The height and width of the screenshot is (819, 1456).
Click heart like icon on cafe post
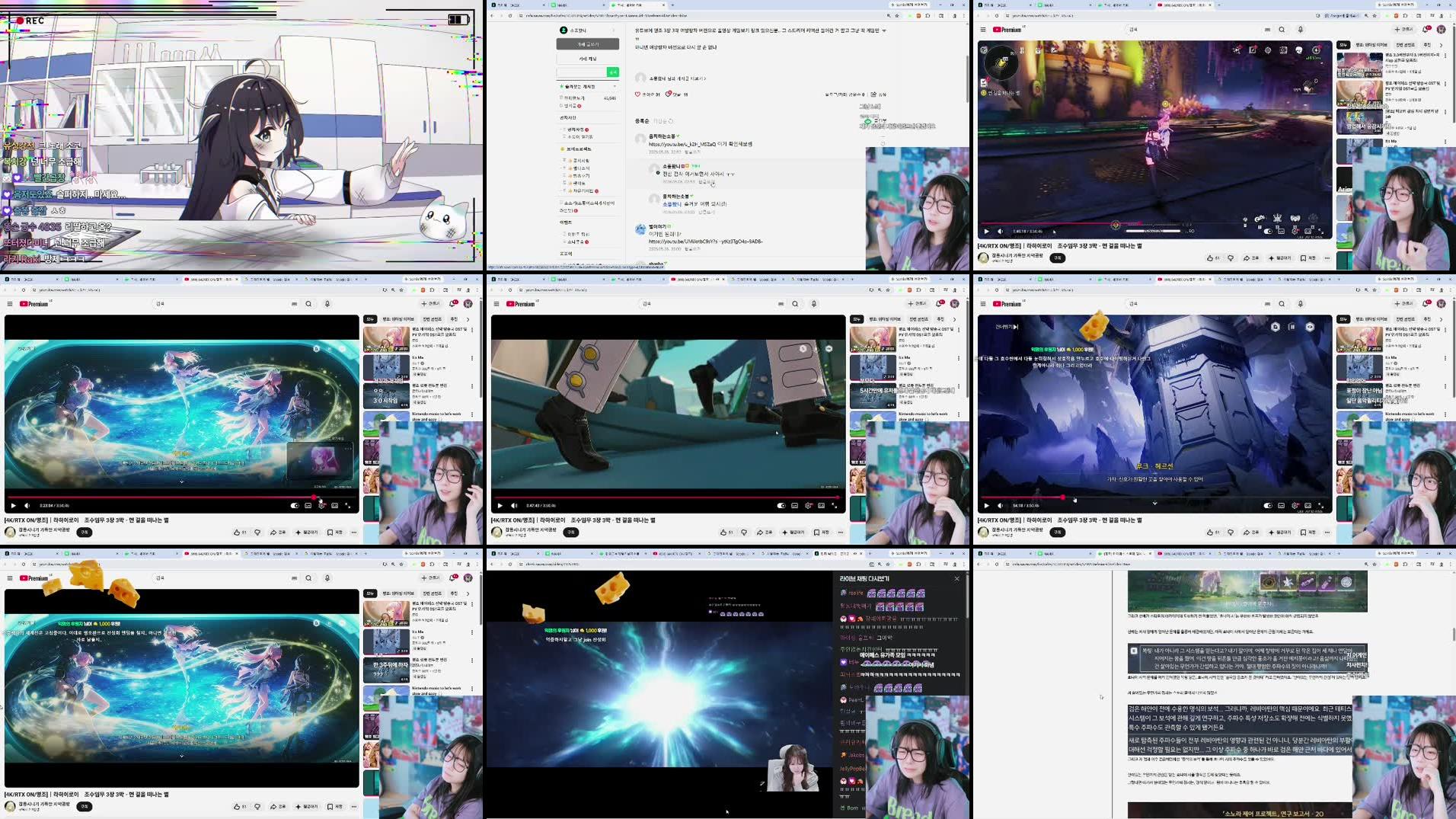tap(637, 94)
